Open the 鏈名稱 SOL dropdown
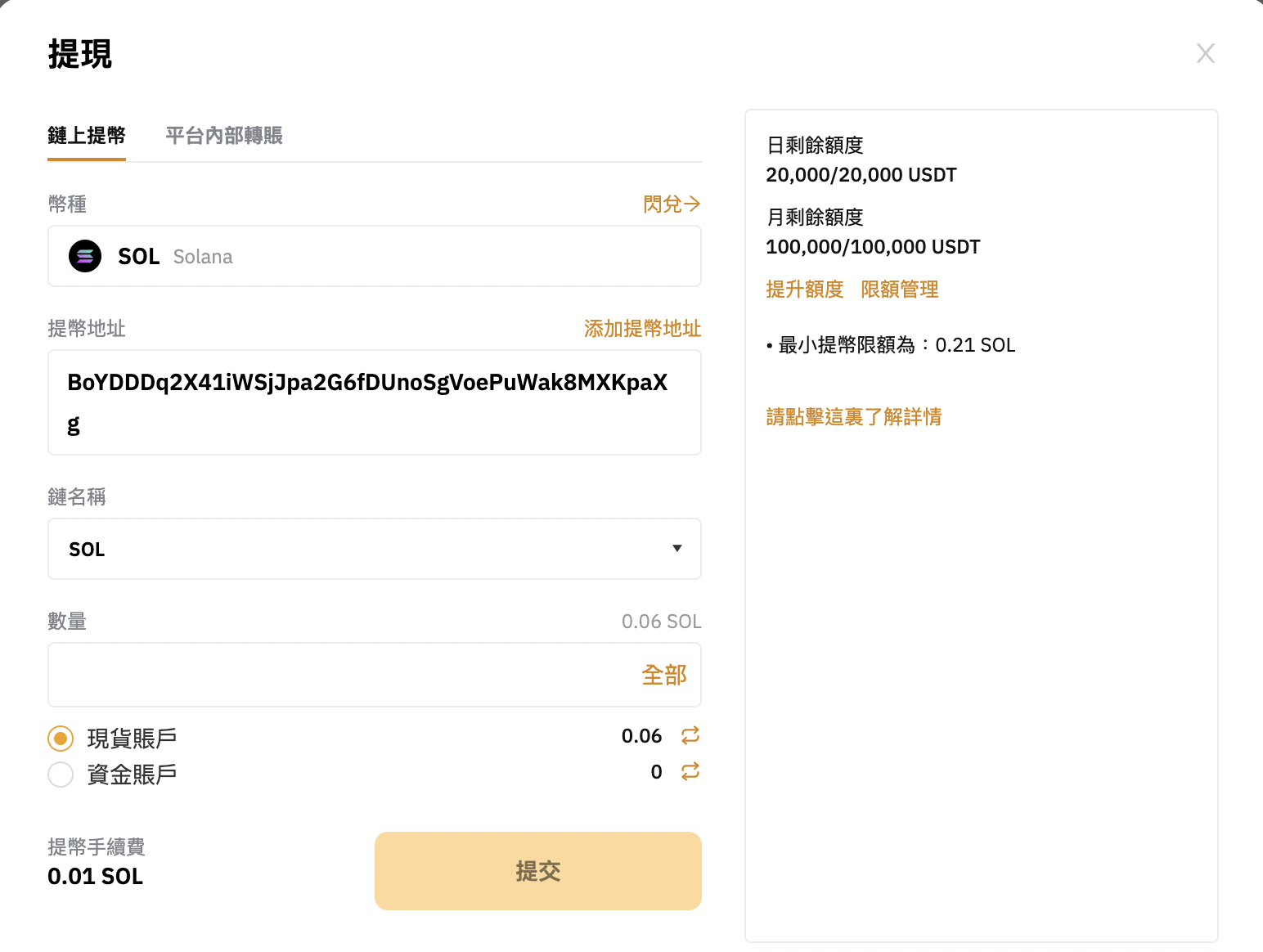 pyautogui.click(x=374, y=549)
